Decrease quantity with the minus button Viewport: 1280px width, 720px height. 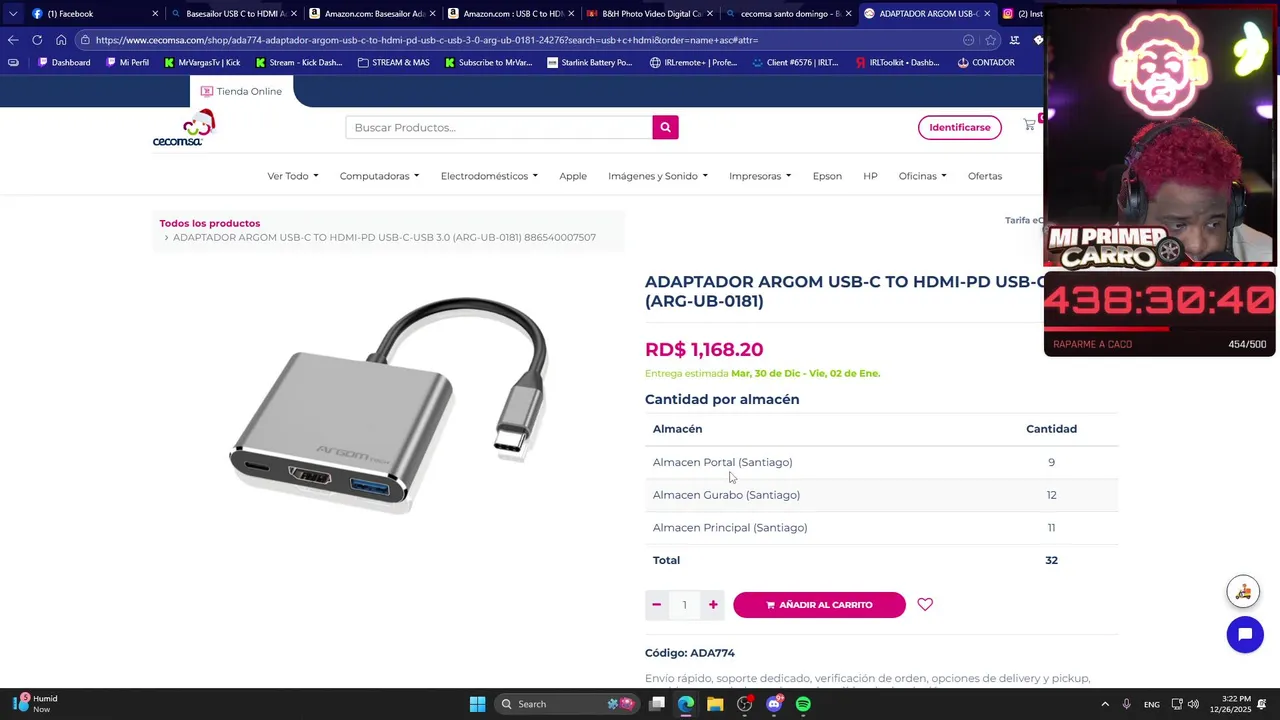coord(656,604)
